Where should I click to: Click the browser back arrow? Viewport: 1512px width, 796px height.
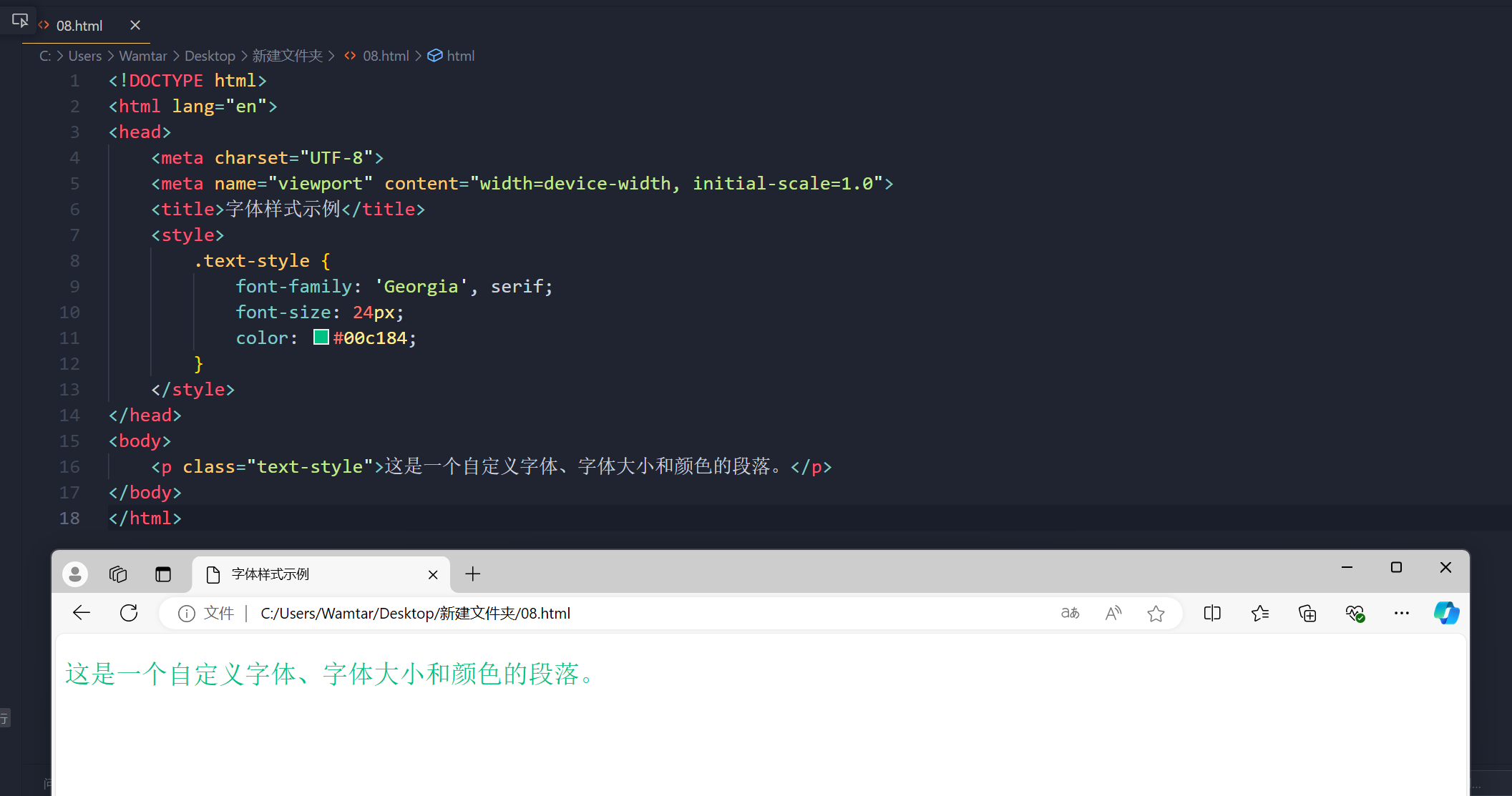click(x=81, y=613)
